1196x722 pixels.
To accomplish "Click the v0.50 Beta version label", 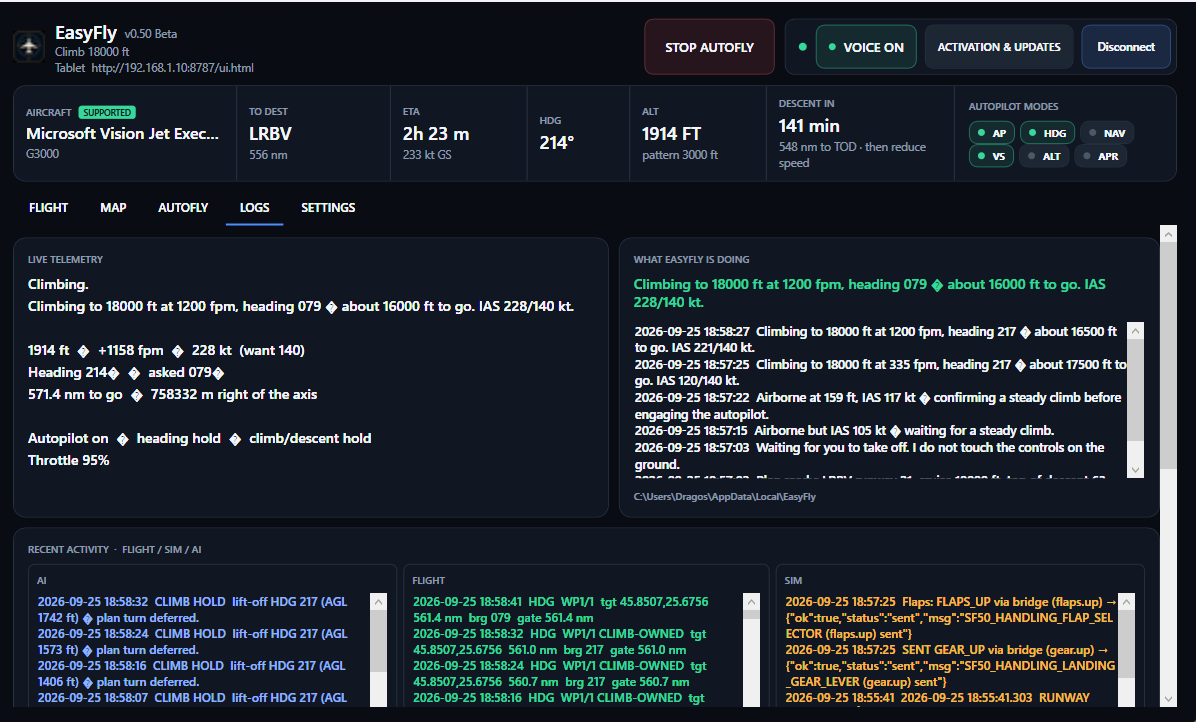I will [151, 34].
